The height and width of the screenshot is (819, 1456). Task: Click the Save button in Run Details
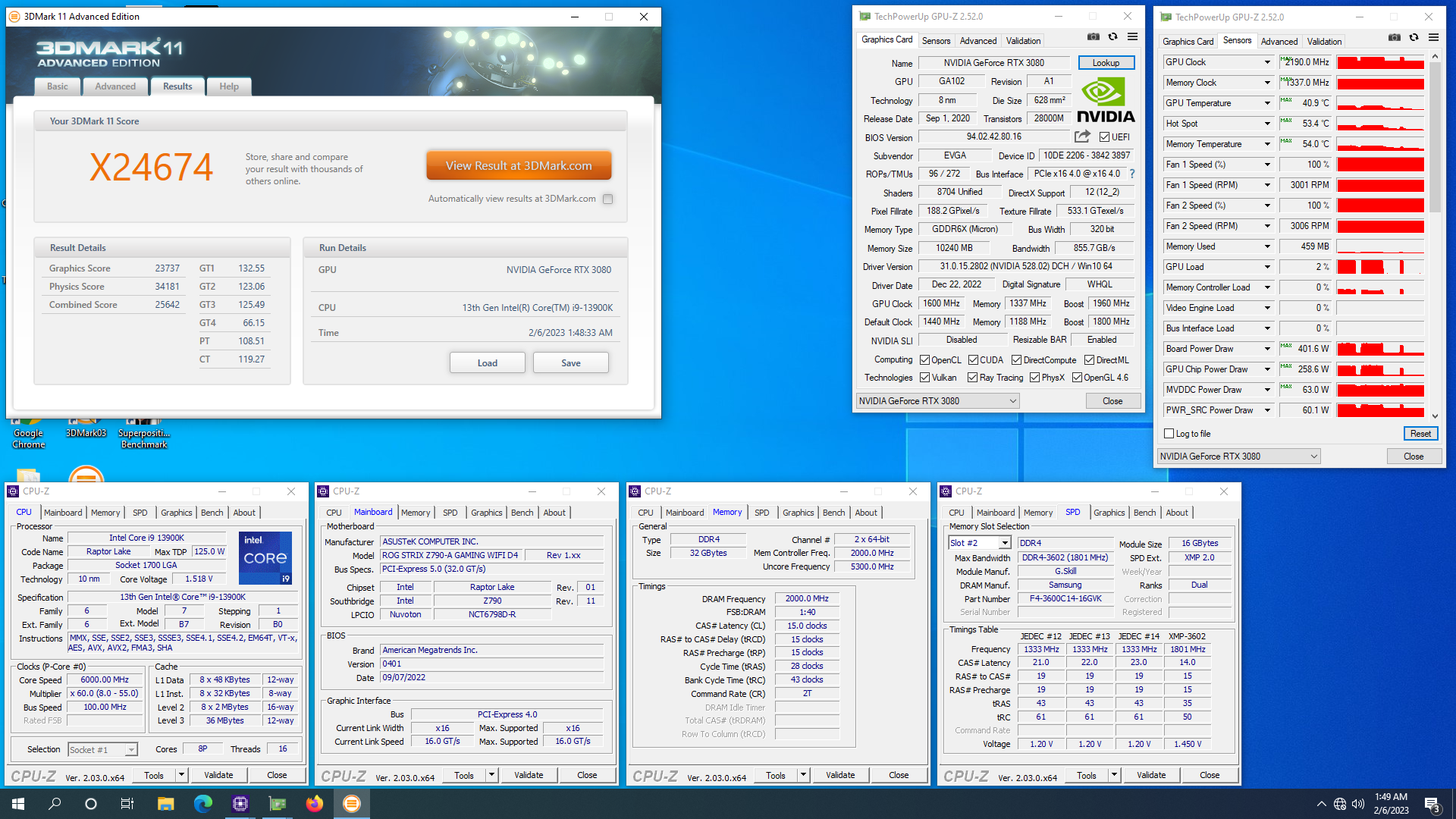571,363
